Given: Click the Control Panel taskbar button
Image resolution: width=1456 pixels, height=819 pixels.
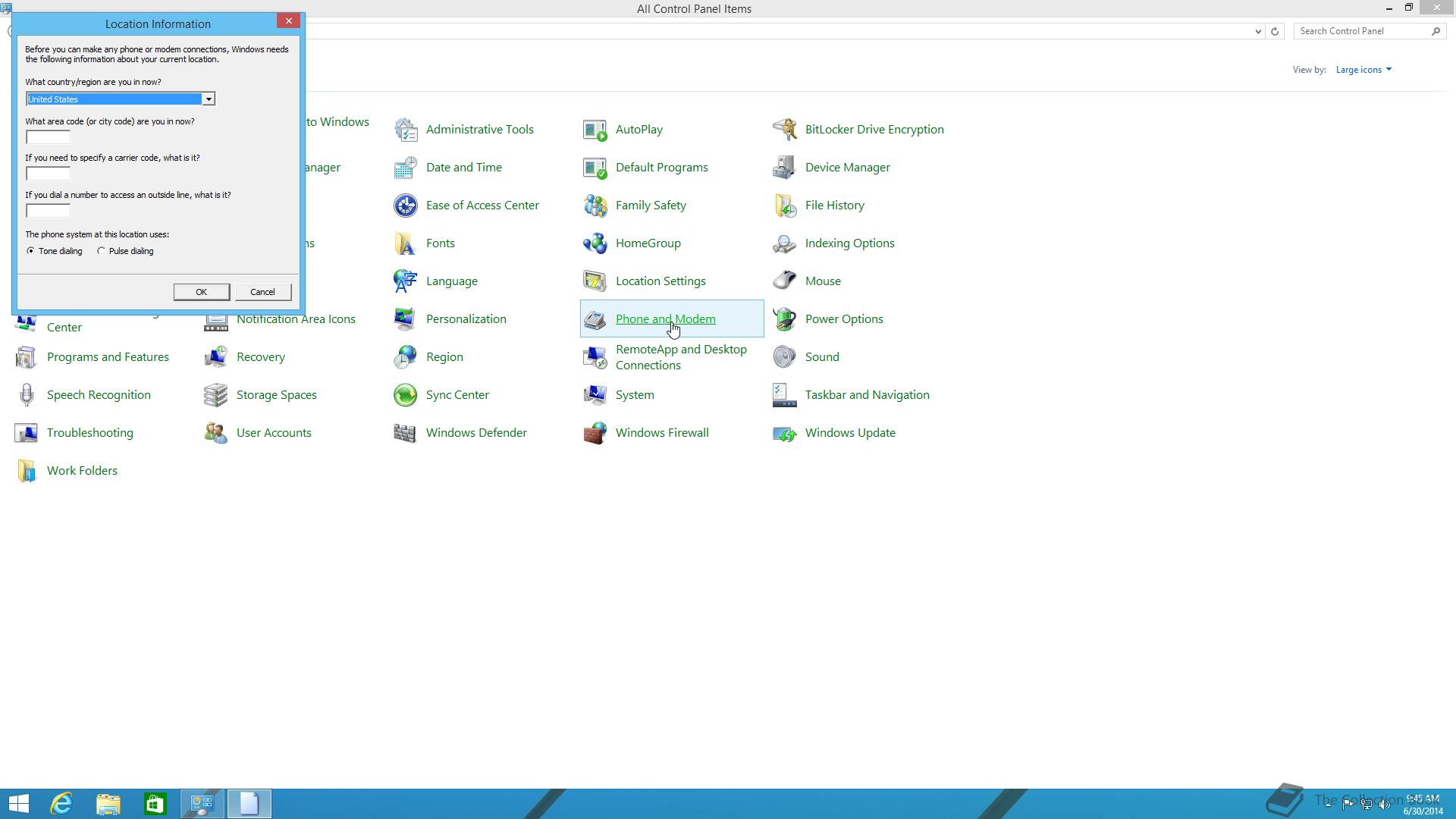Looking at the screenshot, I should click(202, 804).
